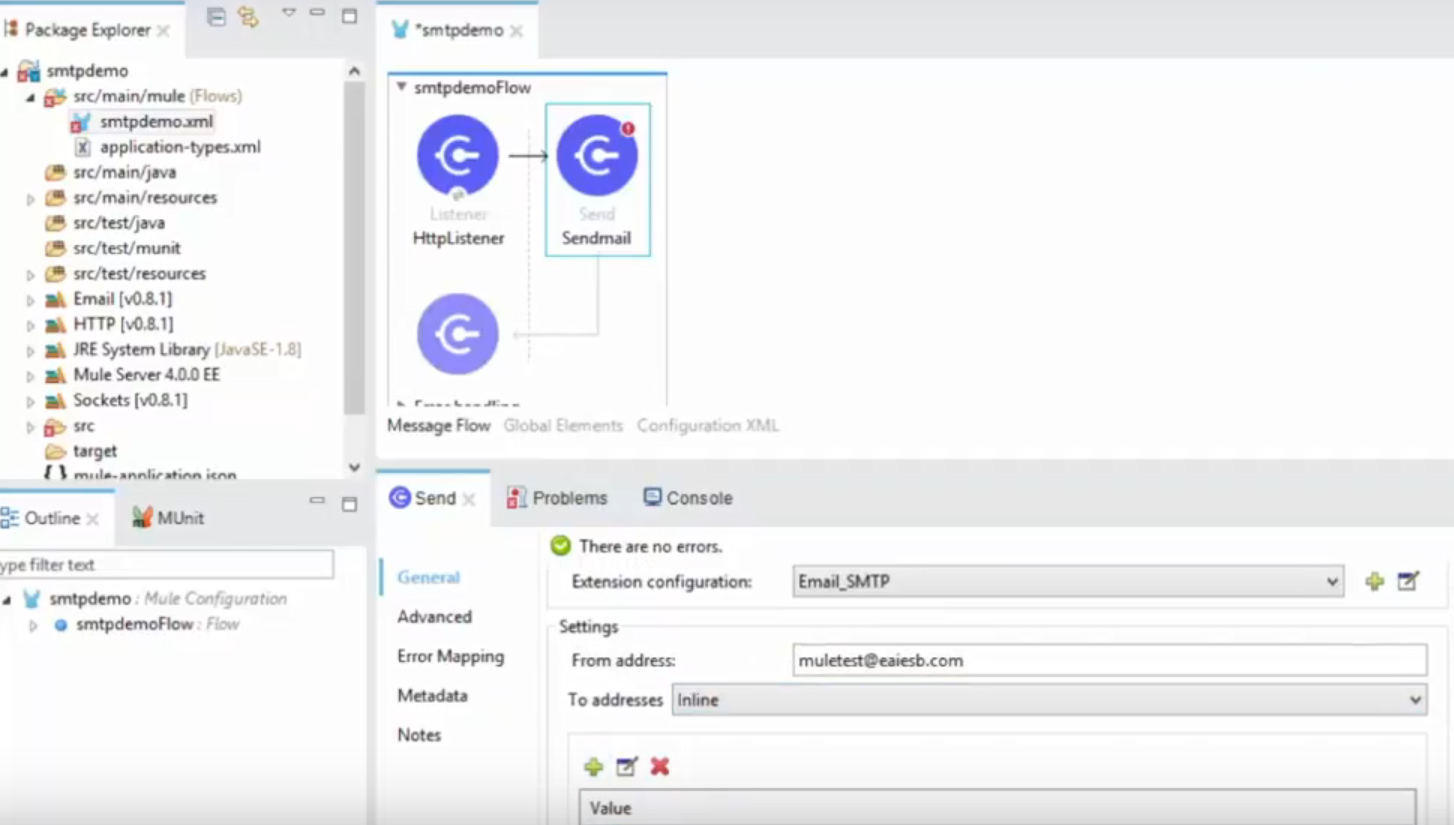Select the Sendmail Send component icon
The image size is (1454, 825).
point(597,155)
